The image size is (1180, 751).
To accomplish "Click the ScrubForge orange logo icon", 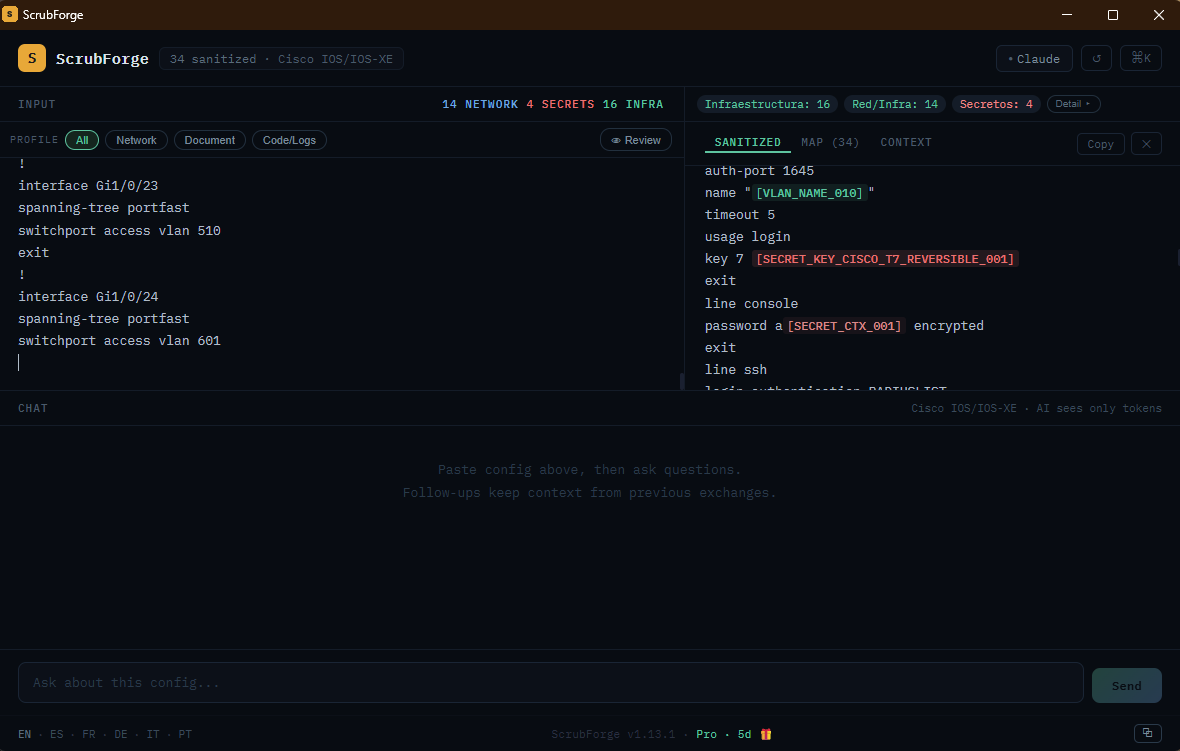I will pyautogui.click(x=32, y=58).
